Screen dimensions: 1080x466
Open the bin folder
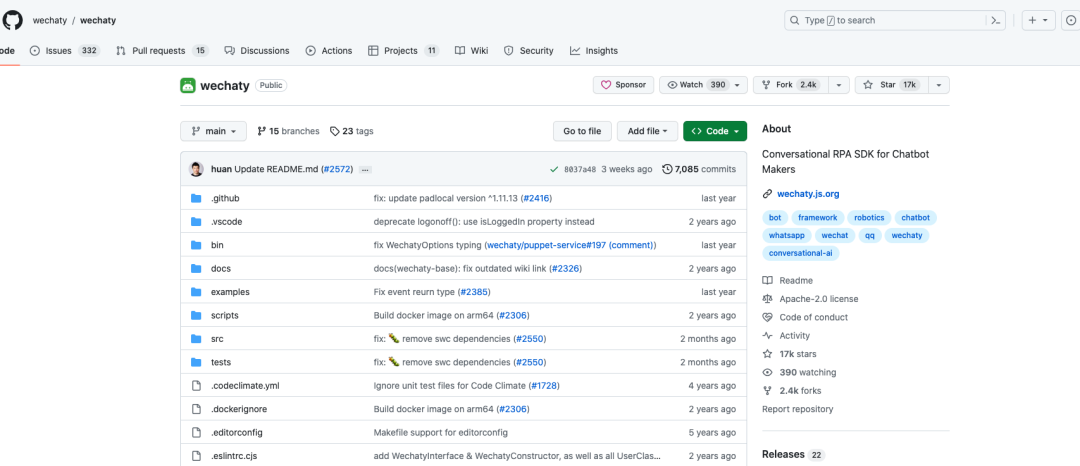217,245
